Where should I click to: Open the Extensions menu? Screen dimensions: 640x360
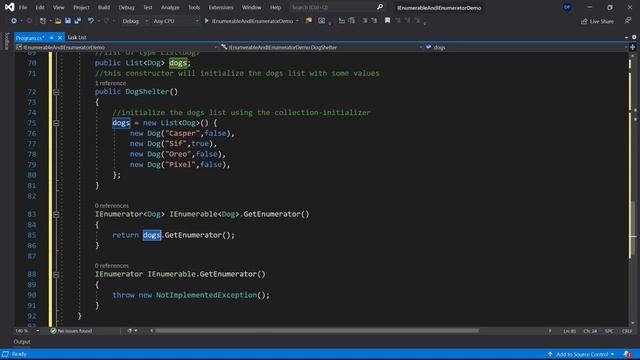coord(221,7)
